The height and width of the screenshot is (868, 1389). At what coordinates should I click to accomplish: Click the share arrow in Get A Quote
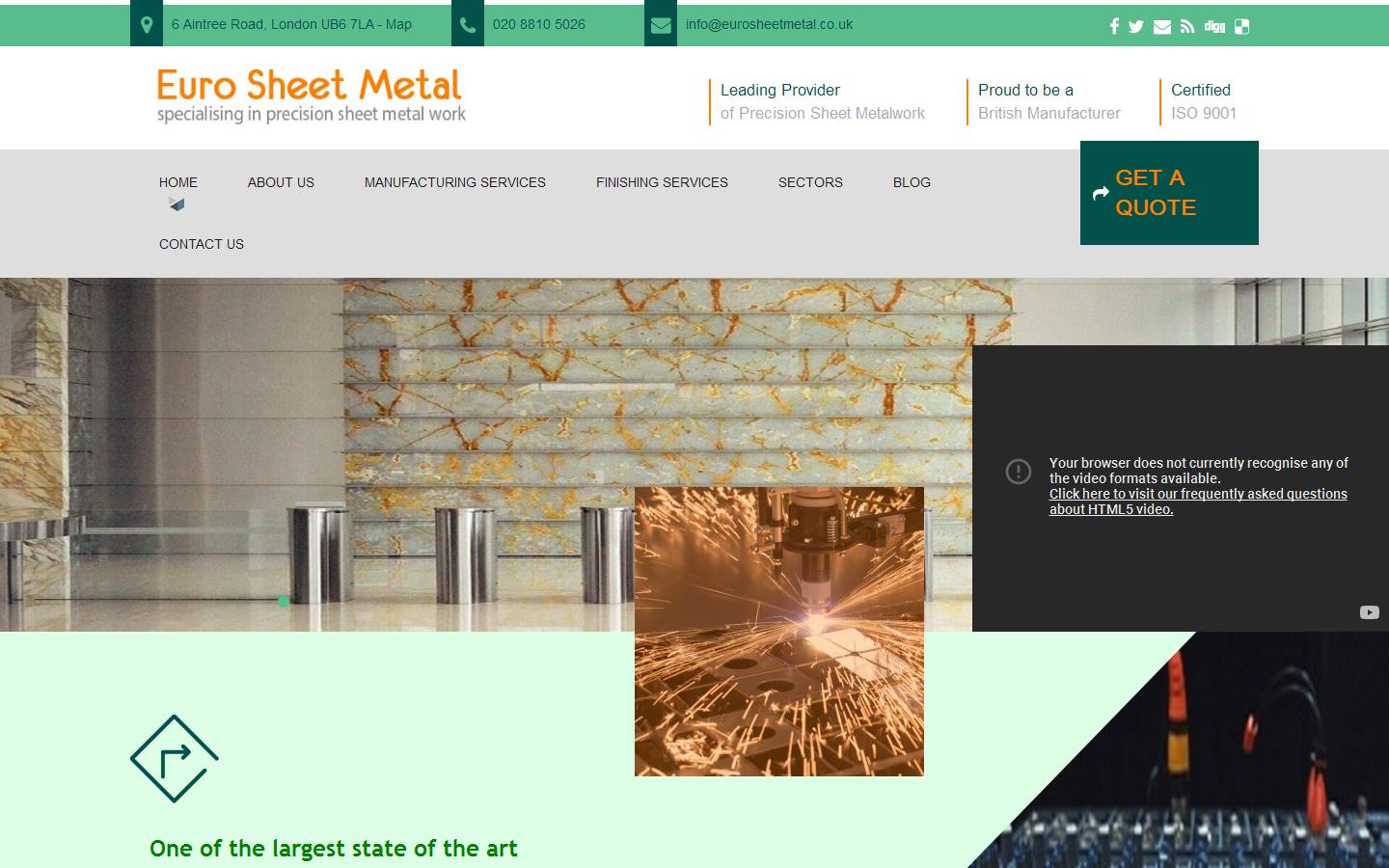1101,194
